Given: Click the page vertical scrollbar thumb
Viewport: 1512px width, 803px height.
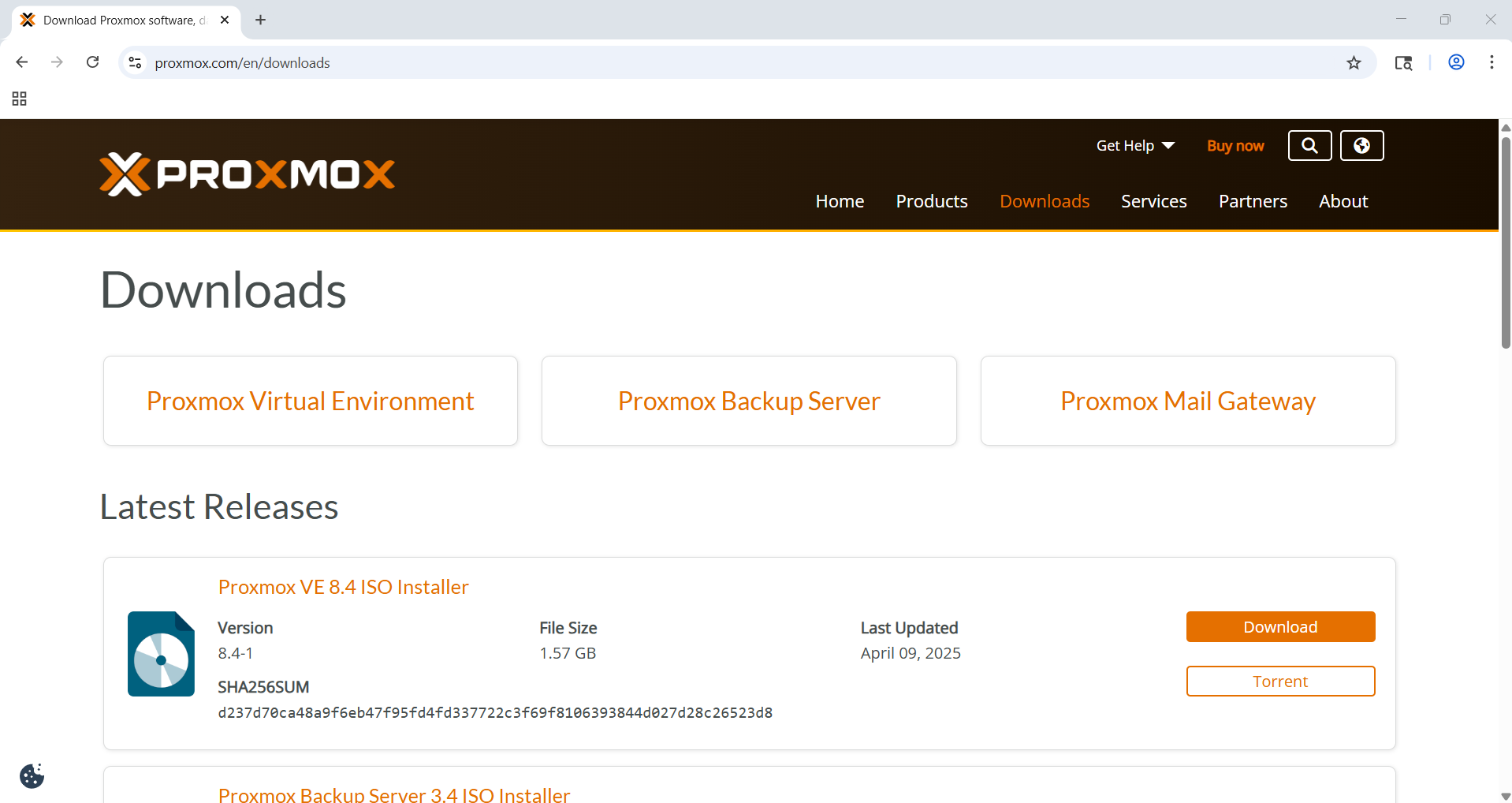Looking at the screenshot, I should pyautogui.click(x=1506, y=243).
